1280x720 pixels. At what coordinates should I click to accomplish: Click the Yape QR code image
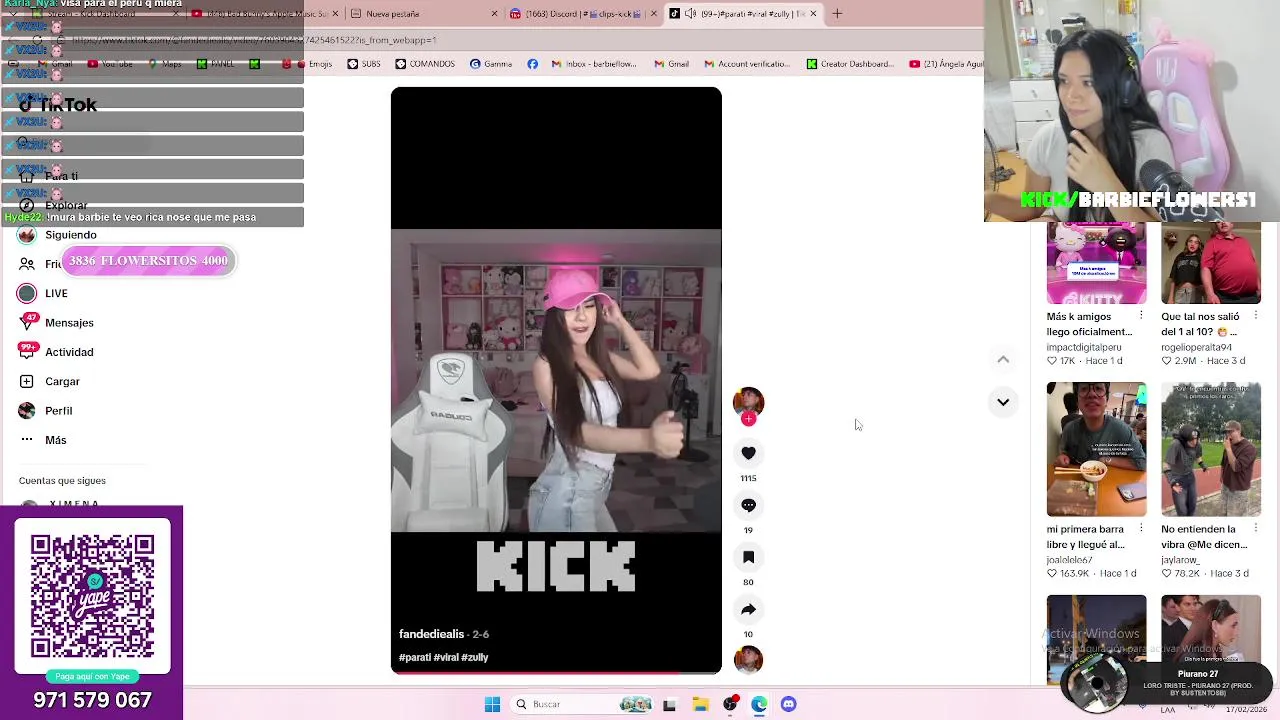(x=92, y=595)
